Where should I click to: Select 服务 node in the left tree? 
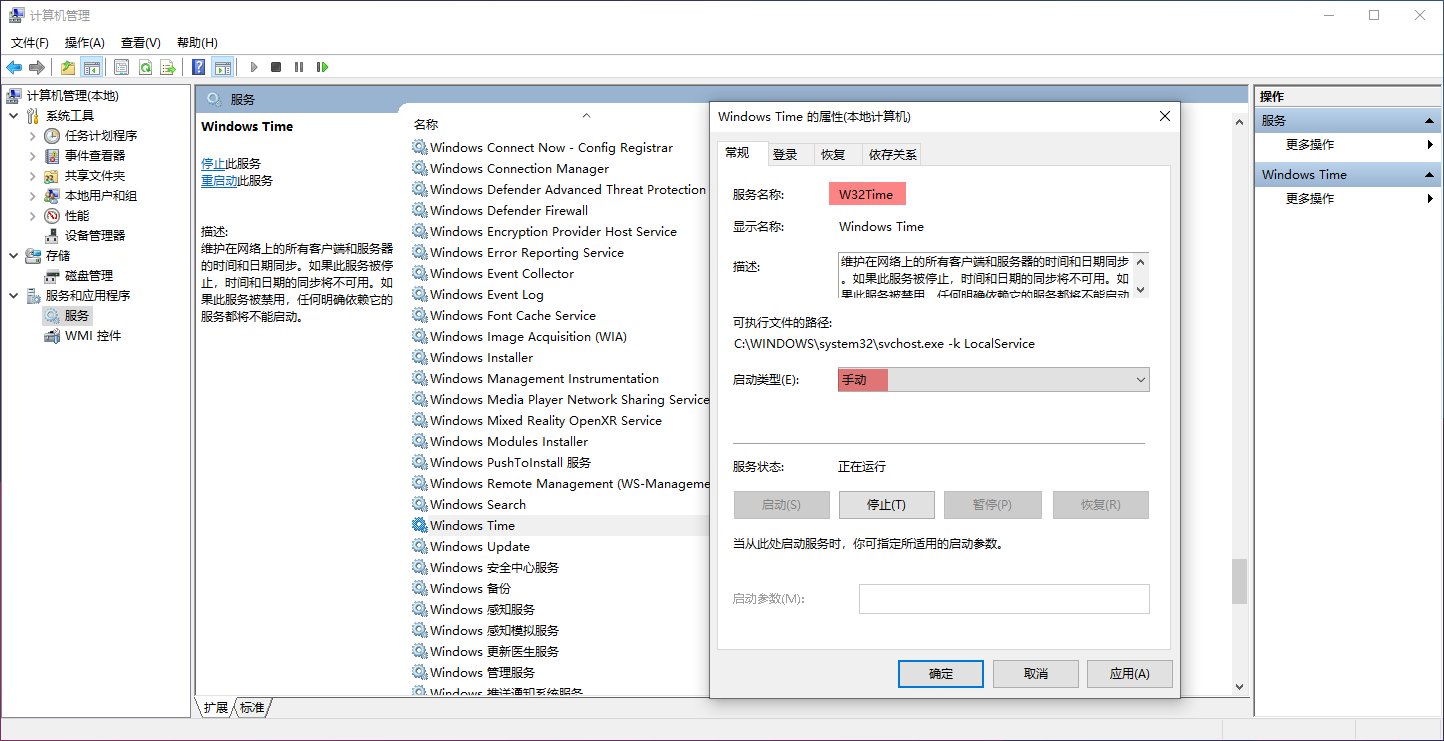[77, 315]
